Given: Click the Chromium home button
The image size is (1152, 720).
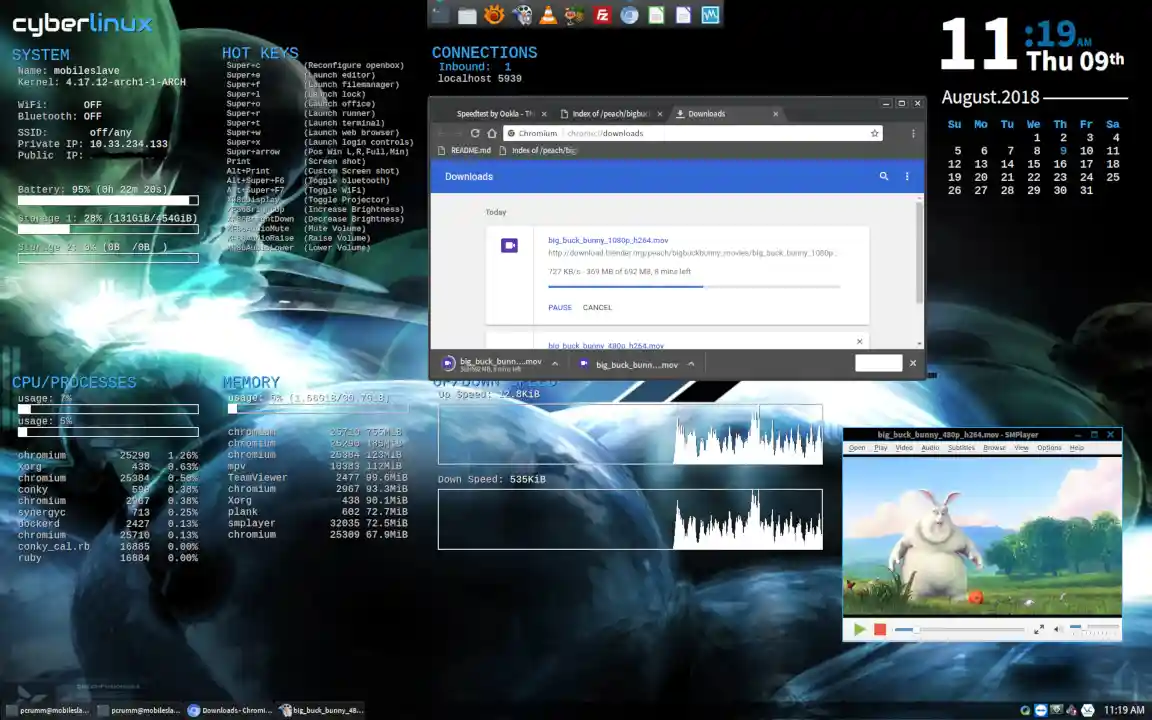Looking at the screenshot, I should [x=492, y=133].
